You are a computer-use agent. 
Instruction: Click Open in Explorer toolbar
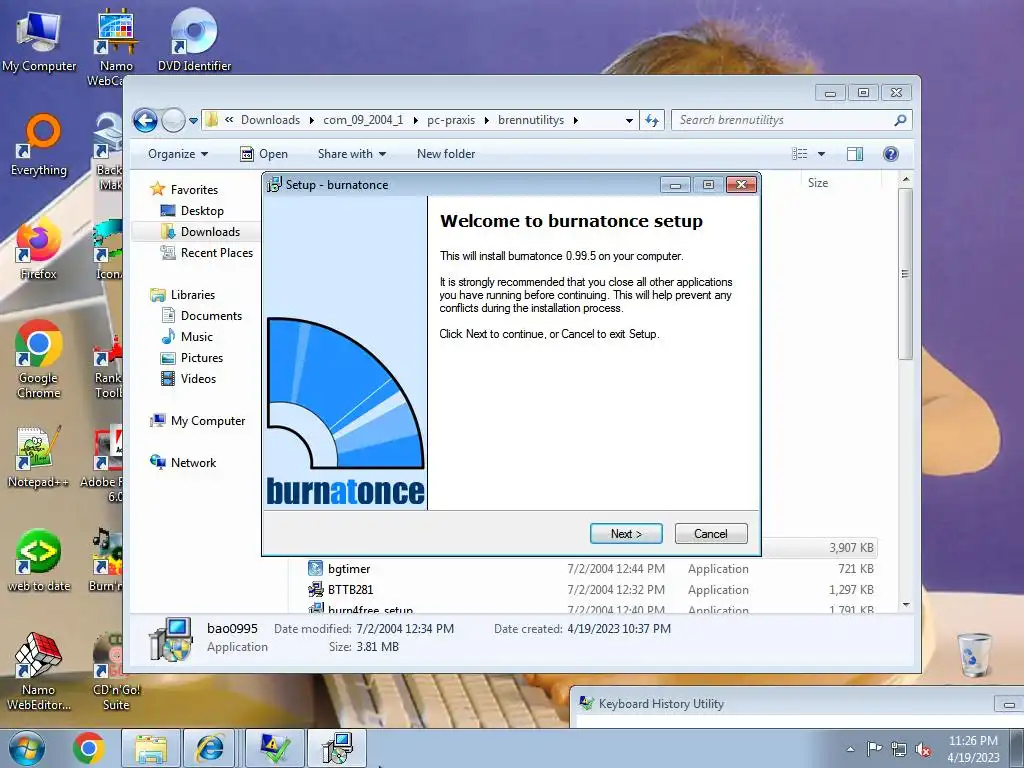[x=264, y=154]
